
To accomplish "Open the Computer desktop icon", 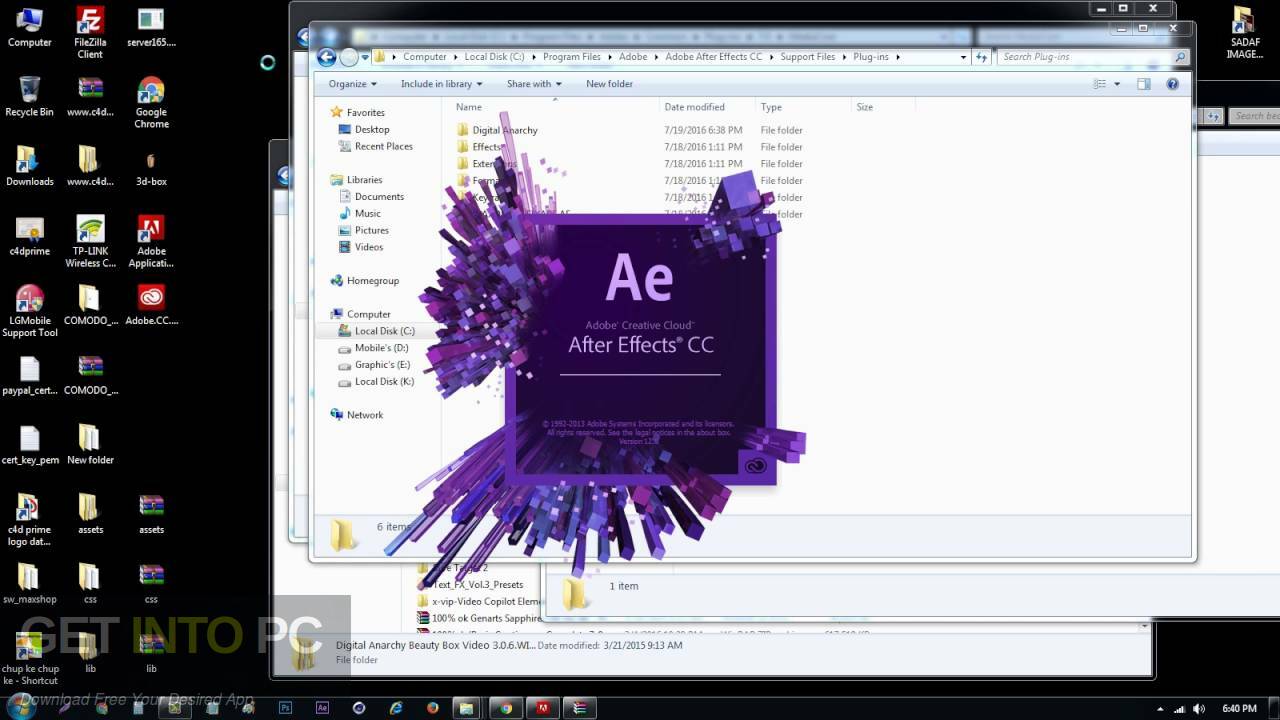I will click(x=30, y=27).
